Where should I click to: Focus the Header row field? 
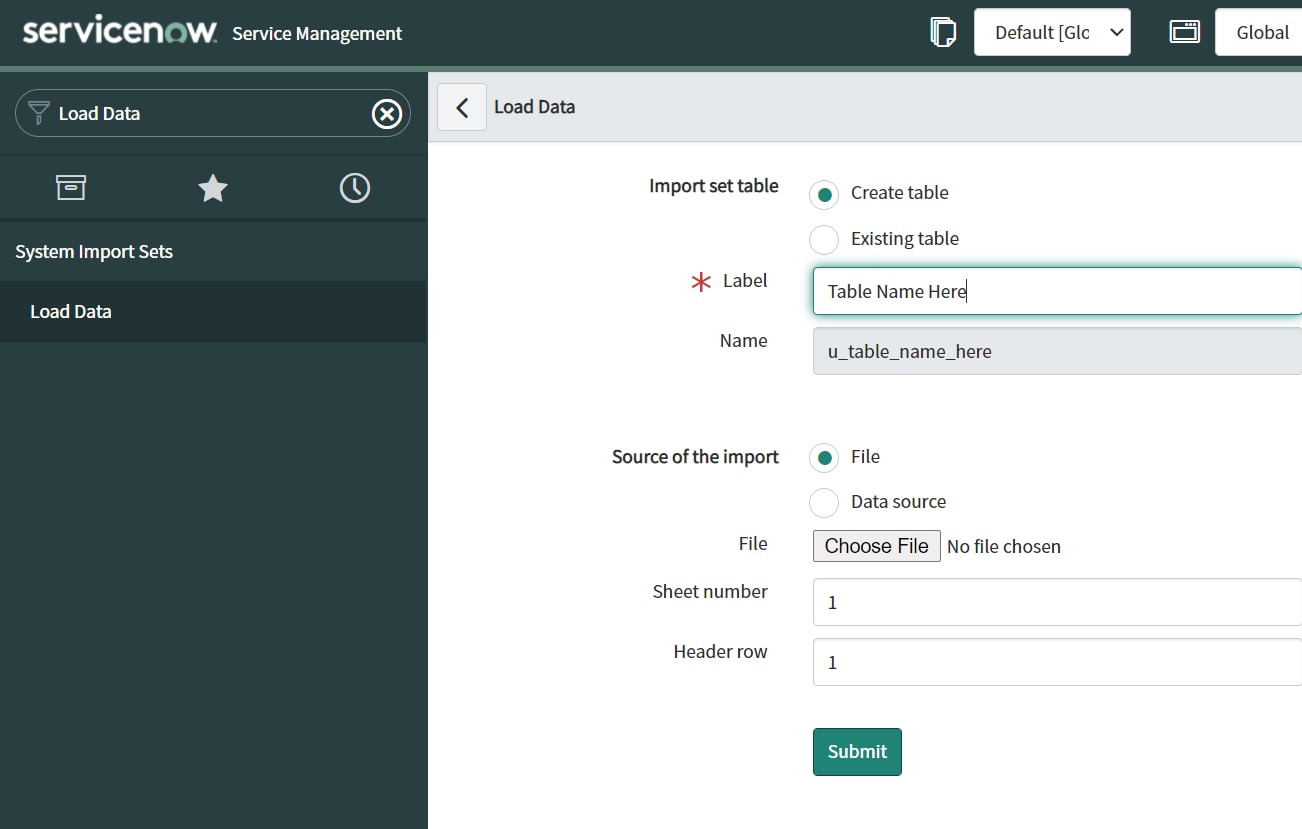[1057, 662]
